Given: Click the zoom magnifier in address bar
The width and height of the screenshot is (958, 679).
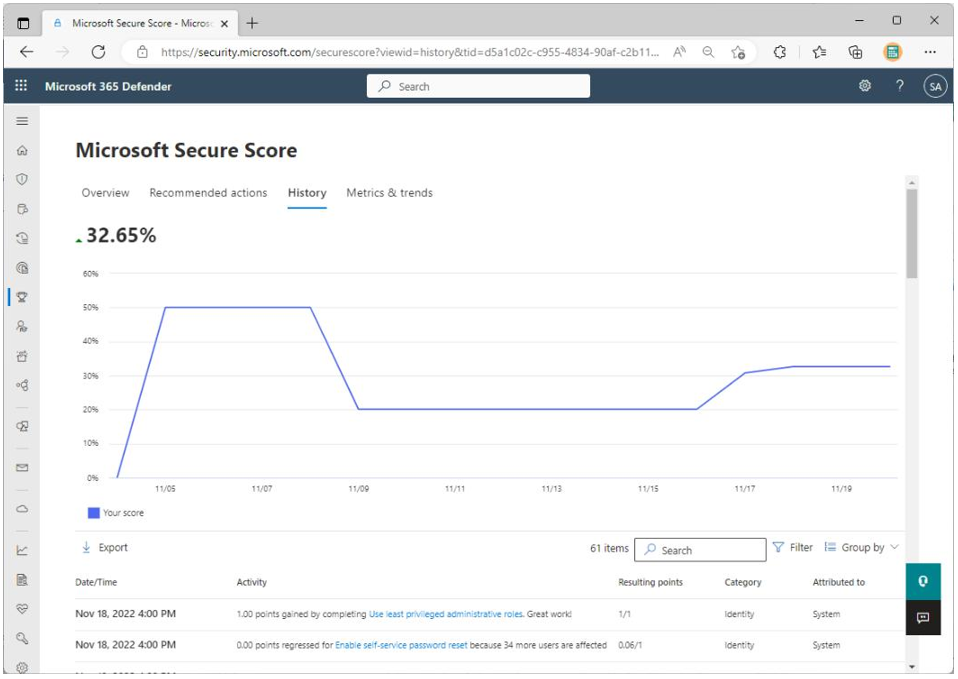Looking at the screenshot, I should tap(708, 52).
